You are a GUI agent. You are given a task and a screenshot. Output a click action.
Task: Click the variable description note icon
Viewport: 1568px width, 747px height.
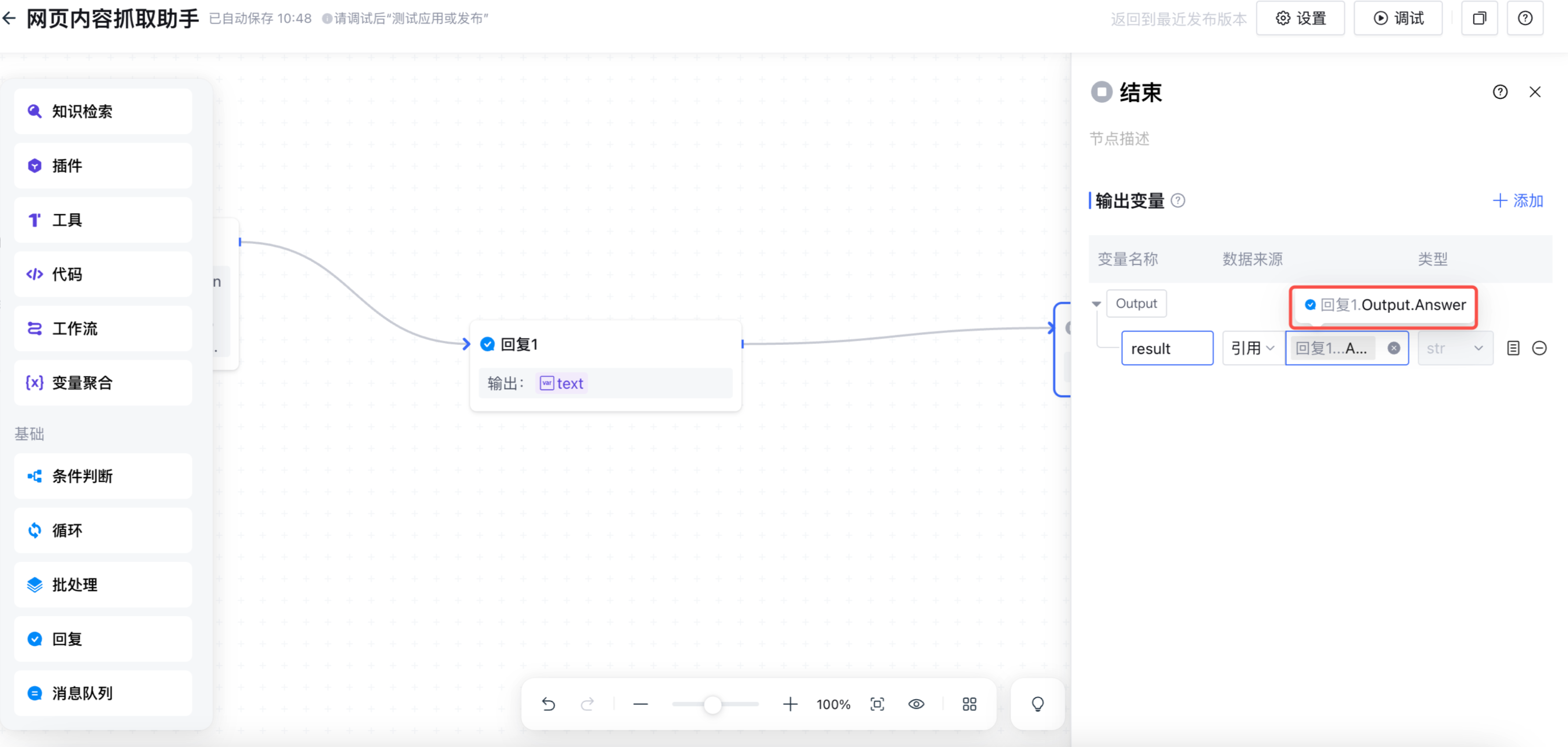[1513, 348]
